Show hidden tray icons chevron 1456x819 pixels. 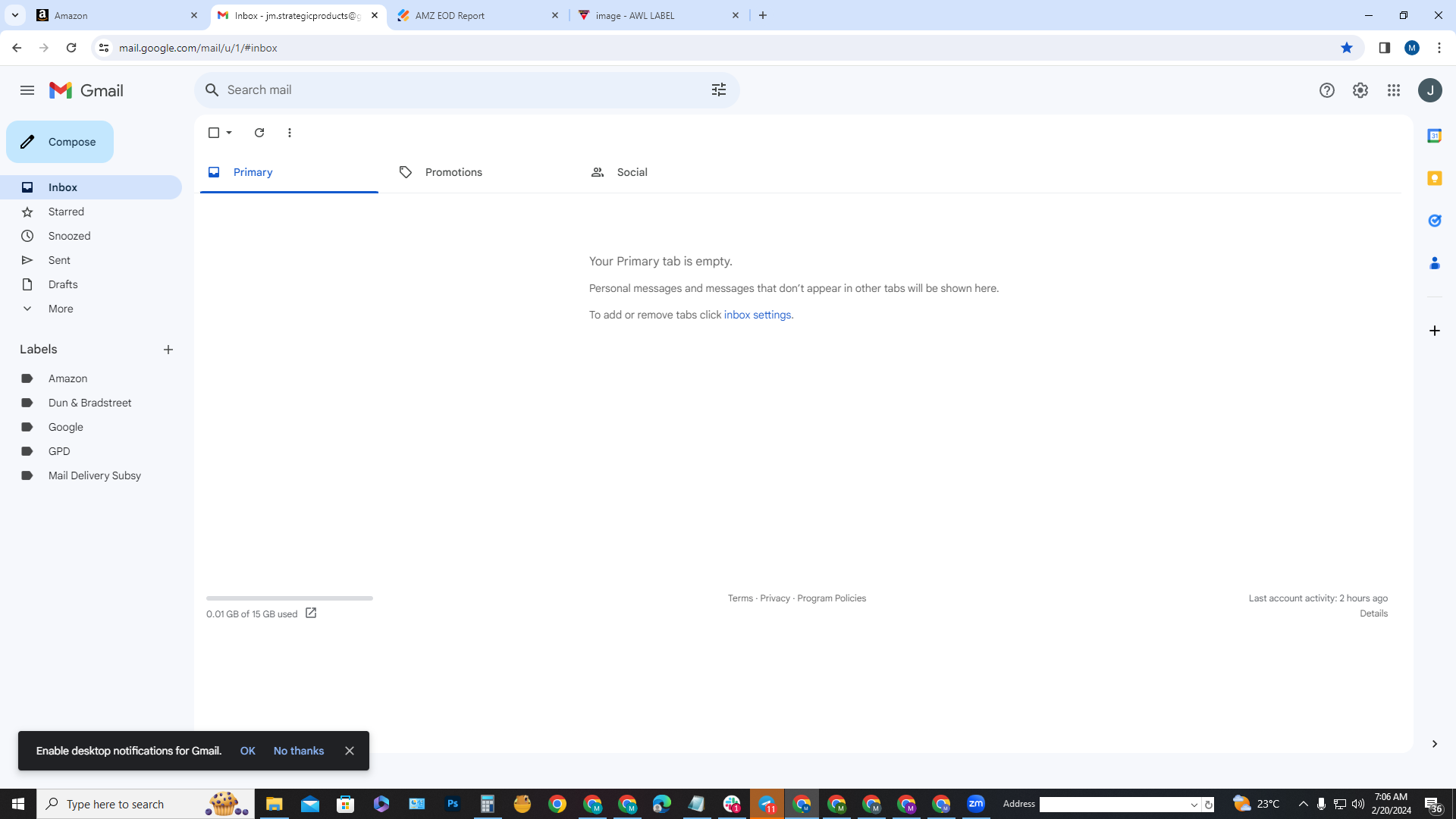[1303, 804]
